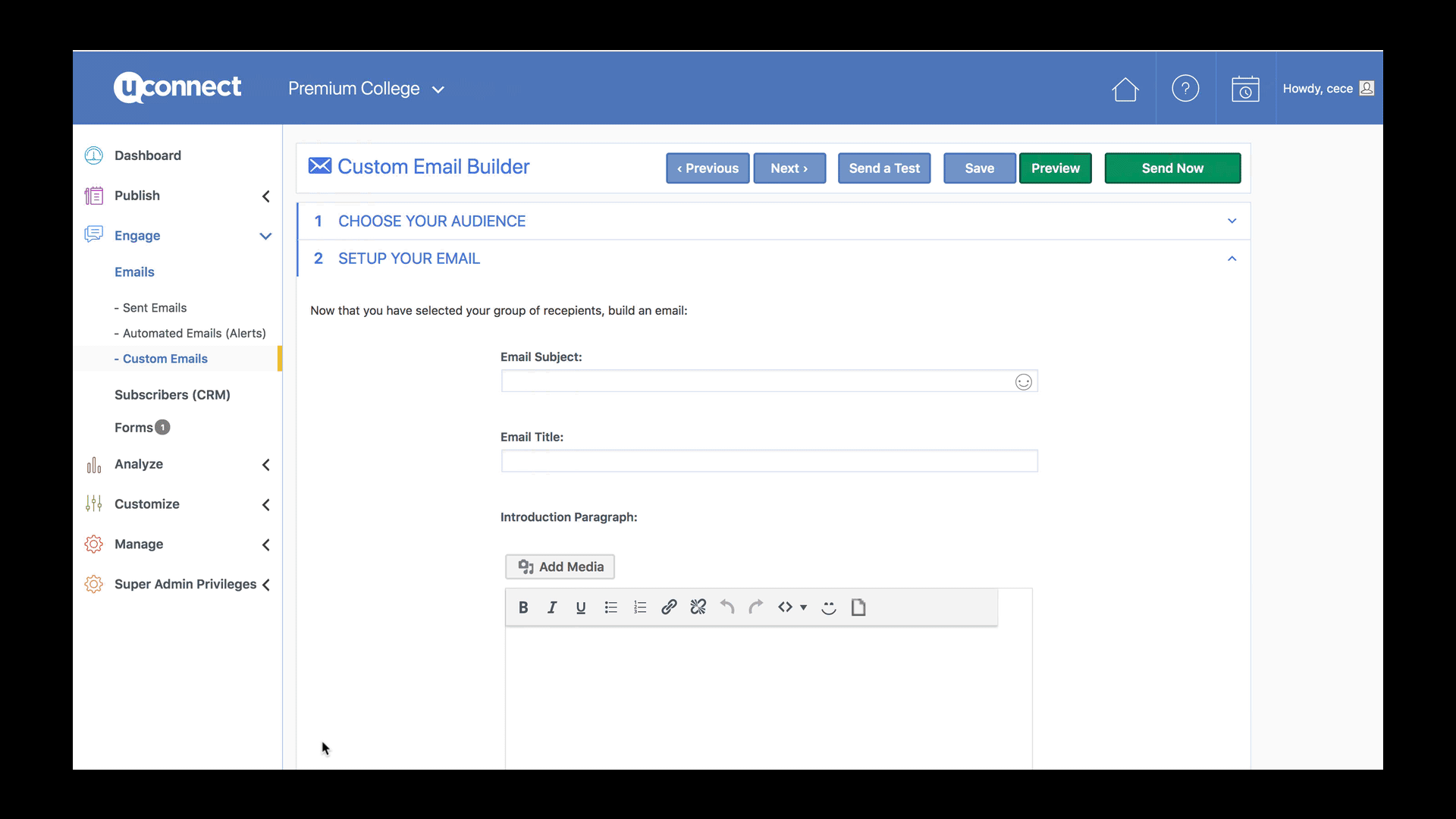The height and width of the screenshot is (819, 1456).
Task: Open the Premium College dropdown
Action: (x=366, y=89)
